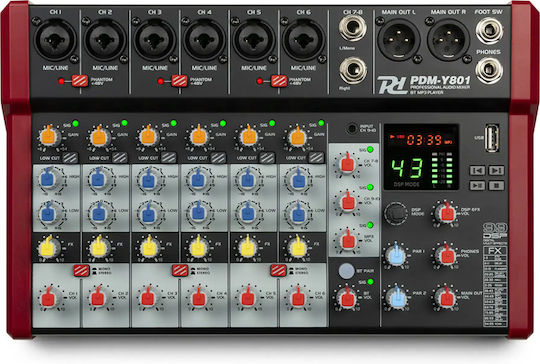
Task: Click the green 43 DSP mode number
Action: coord(407,168)
